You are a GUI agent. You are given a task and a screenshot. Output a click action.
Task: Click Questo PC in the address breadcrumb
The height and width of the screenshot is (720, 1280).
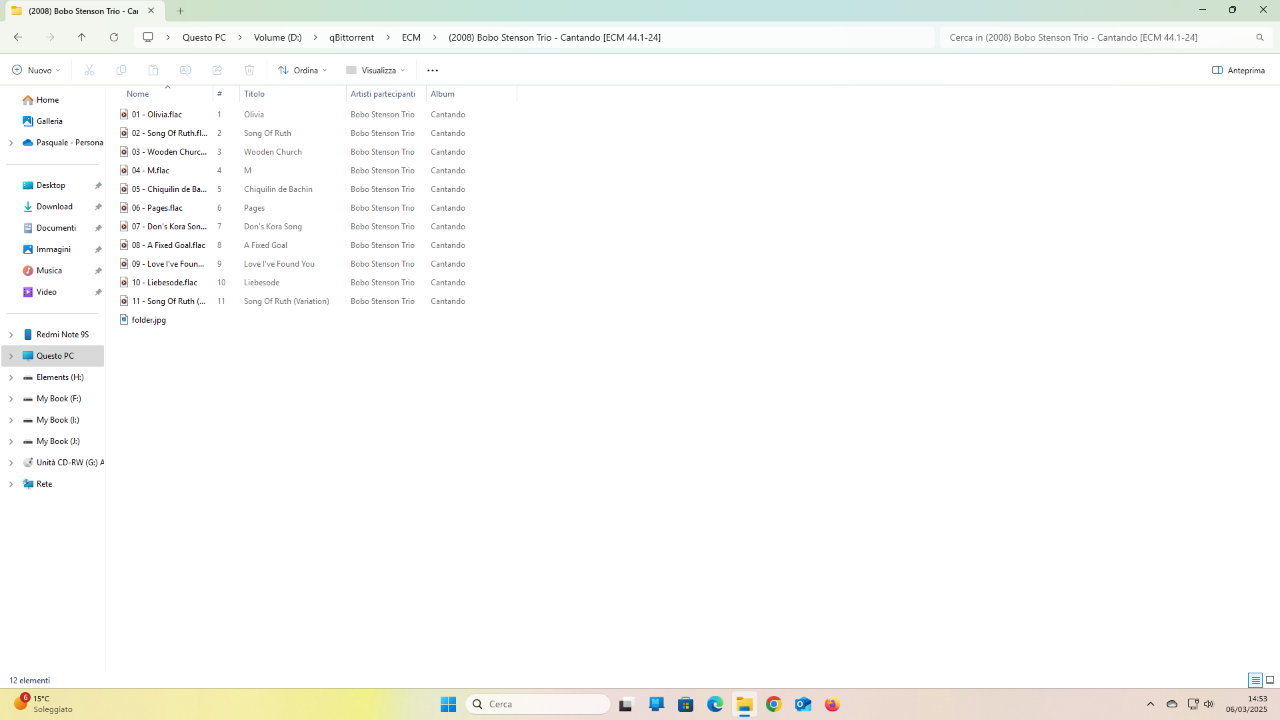[204, 37]
